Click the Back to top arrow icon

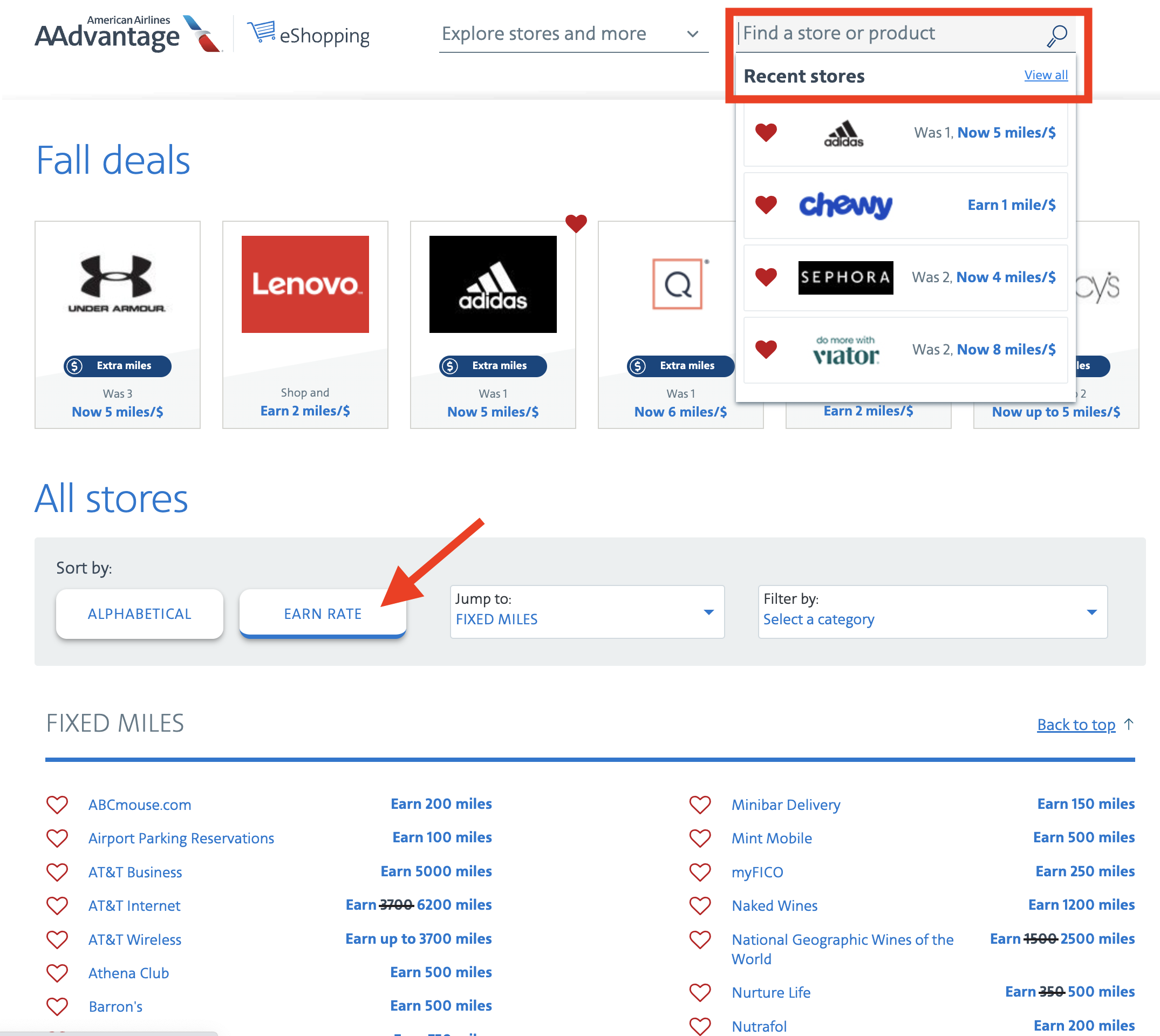(x=1128, y=724)
